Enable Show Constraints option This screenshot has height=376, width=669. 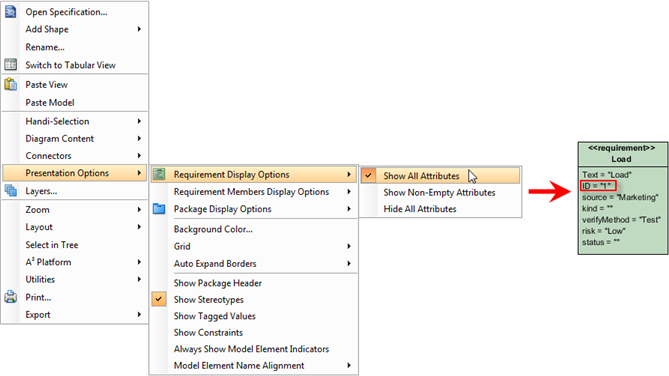pos(208,332)
